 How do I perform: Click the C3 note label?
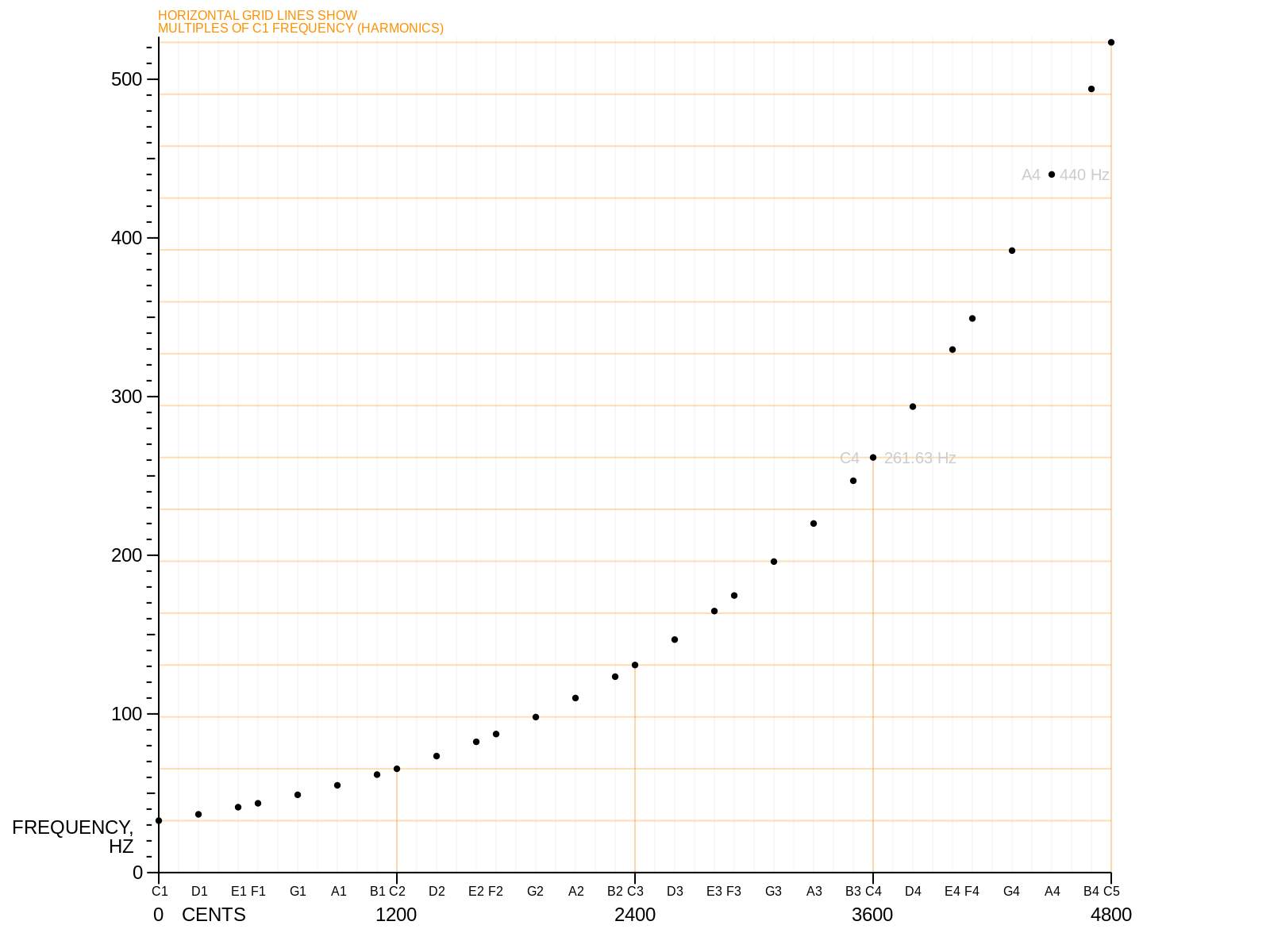pyautogui.click(x=635, y=891)
